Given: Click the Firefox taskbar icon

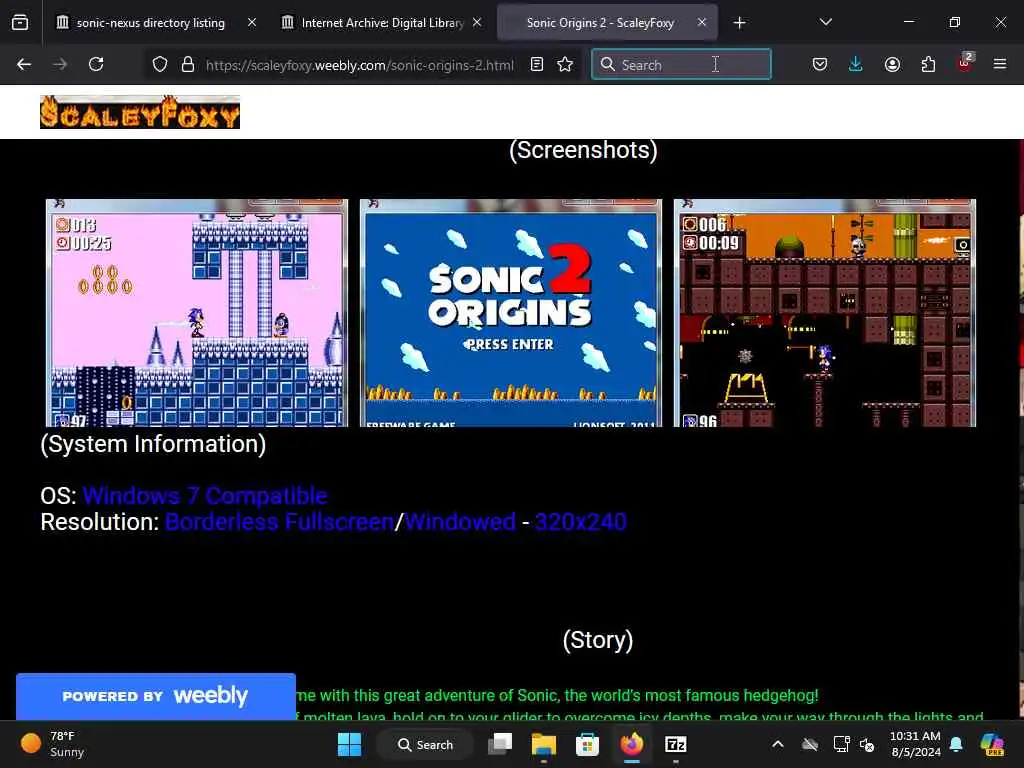Looking at the screenshot, I should pos(632,744).
